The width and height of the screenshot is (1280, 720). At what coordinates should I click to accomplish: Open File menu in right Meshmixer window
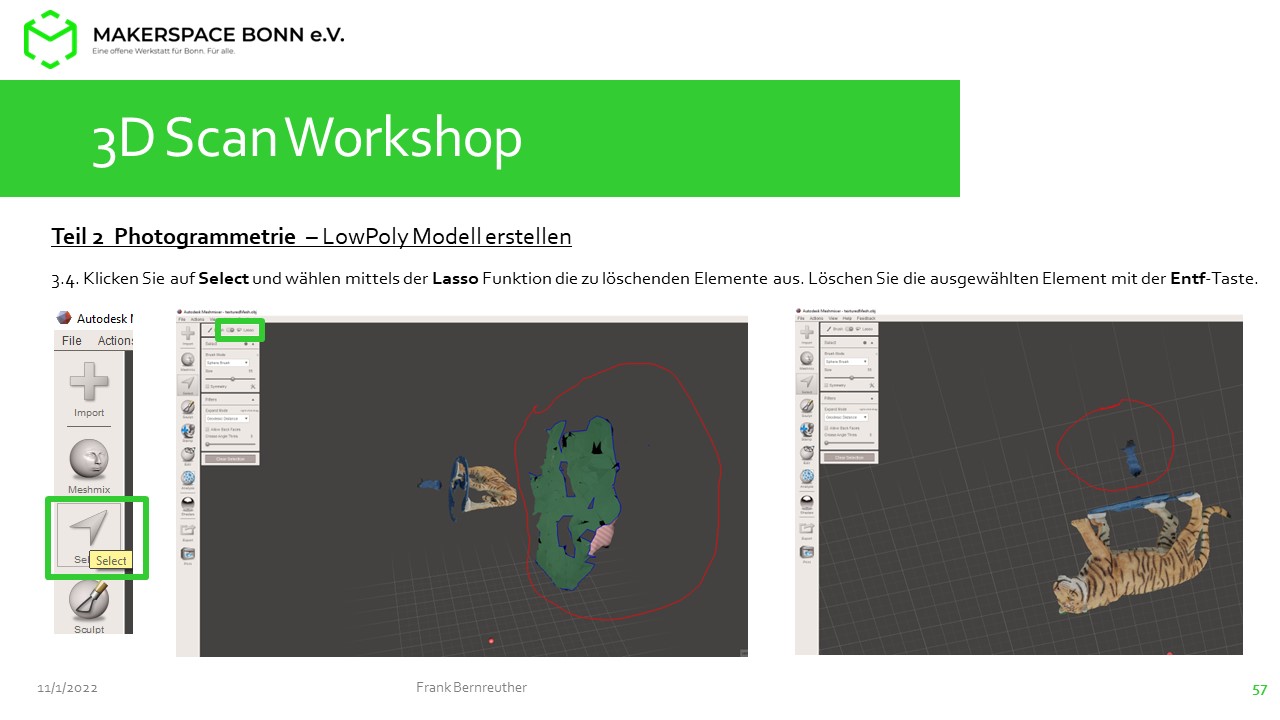click(801, 318)
